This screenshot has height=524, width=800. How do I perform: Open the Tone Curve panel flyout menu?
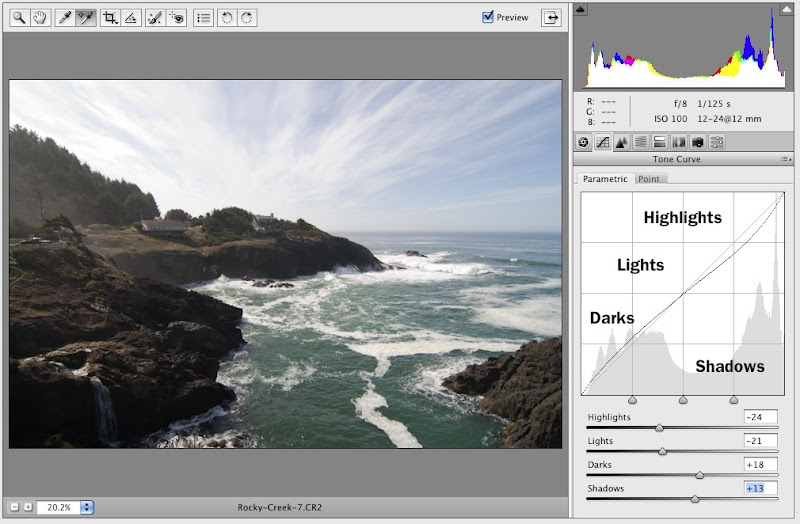coord(787,159)
